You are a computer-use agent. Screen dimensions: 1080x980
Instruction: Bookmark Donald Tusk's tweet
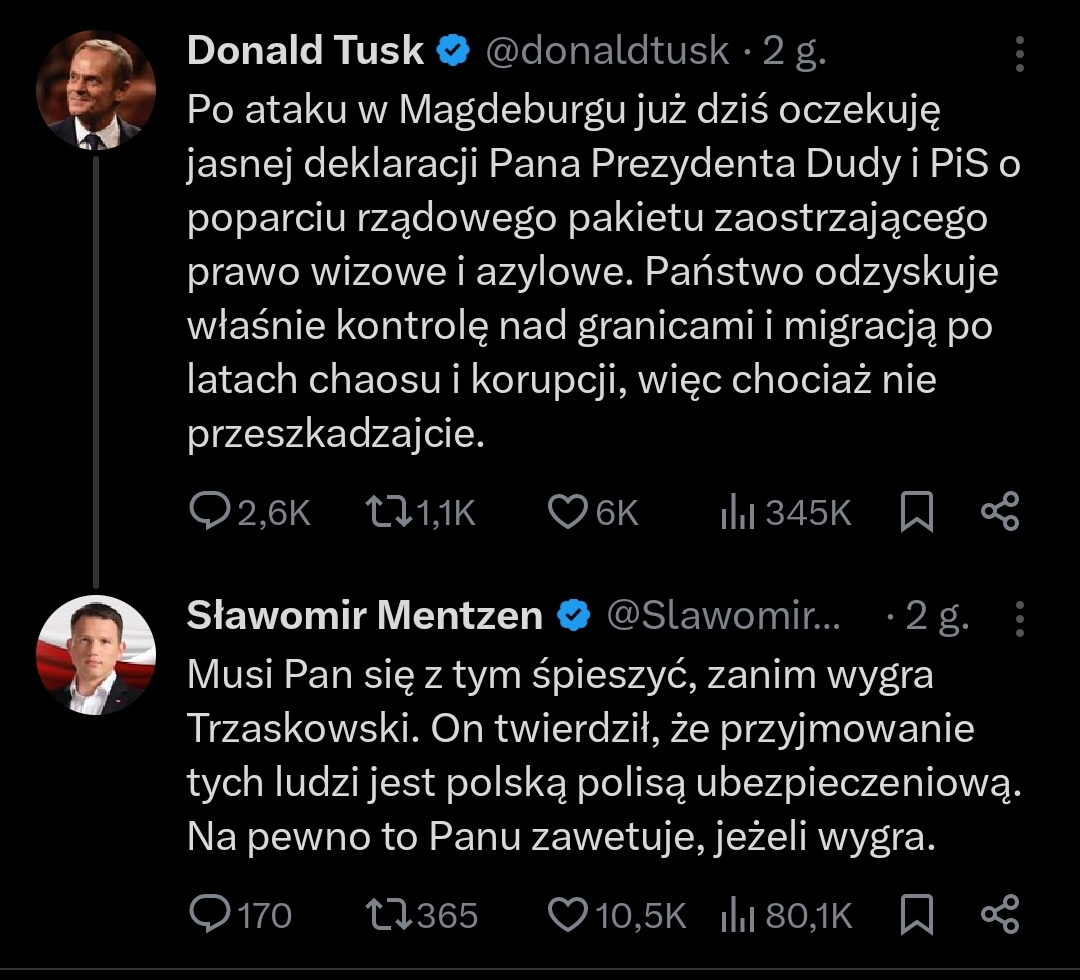(x=917, y=513)
